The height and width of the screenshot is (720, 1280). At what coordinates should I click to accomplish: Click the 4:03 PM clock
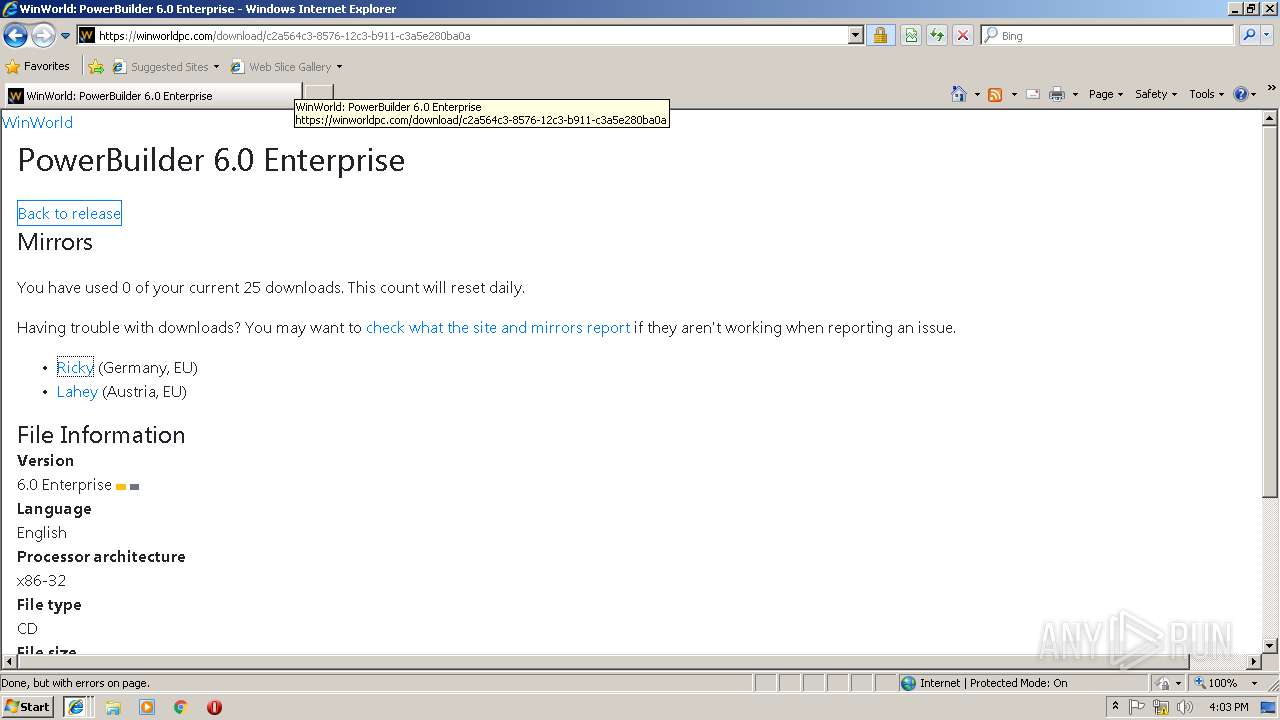[1228, 707]
